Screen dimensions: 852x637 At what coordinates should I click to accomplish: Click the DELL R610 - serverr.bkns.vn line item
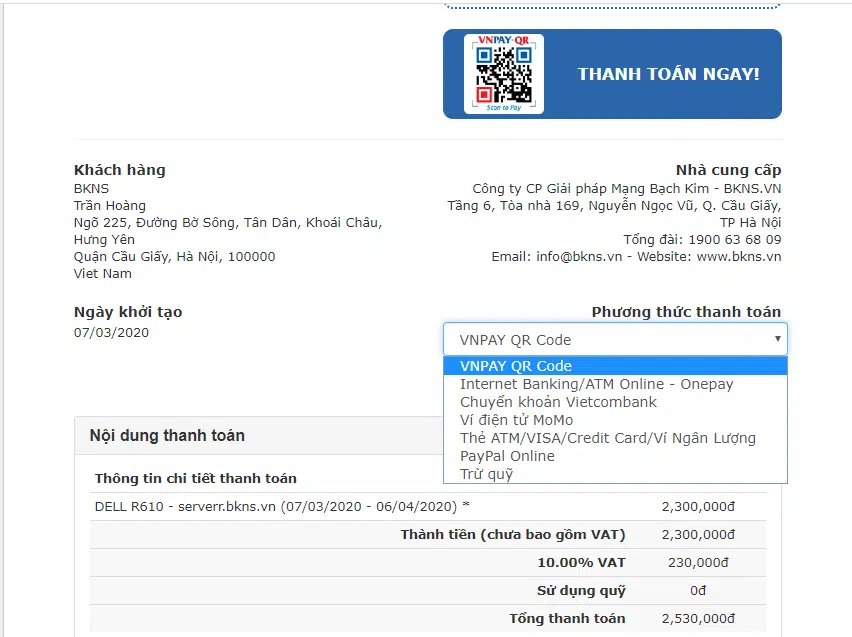point(282,507)
